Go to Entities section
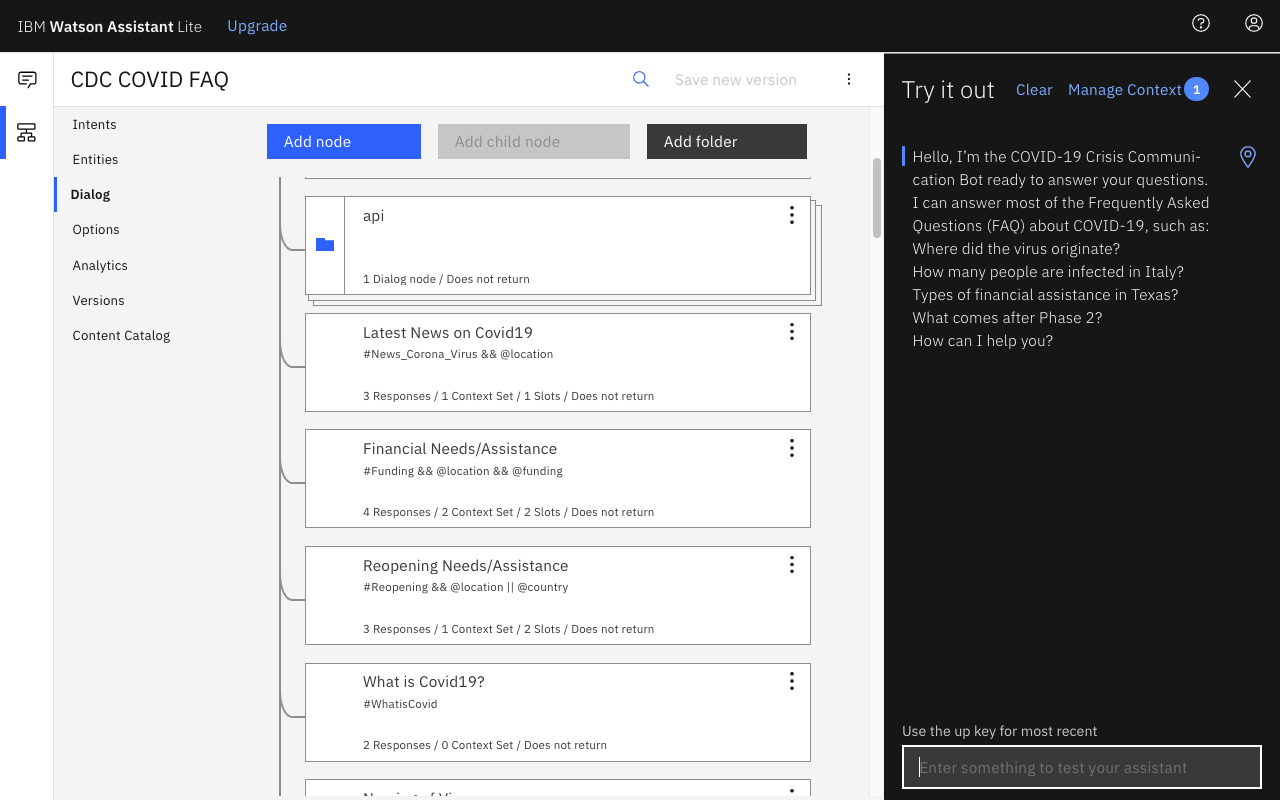 tap(95, 159)
